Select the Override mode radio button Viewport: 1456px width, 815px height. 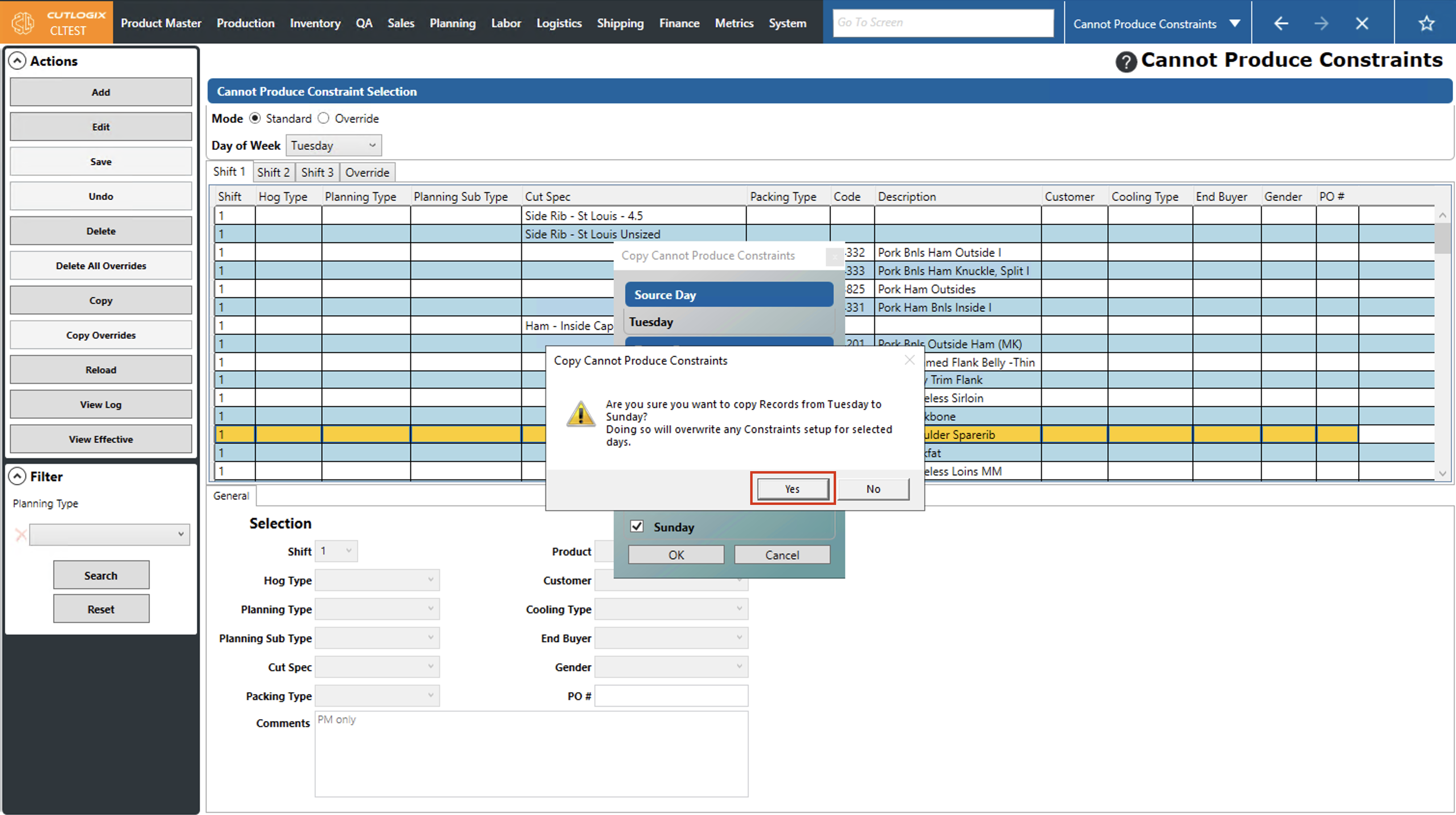pyautogui.click(x=323, y=118)
